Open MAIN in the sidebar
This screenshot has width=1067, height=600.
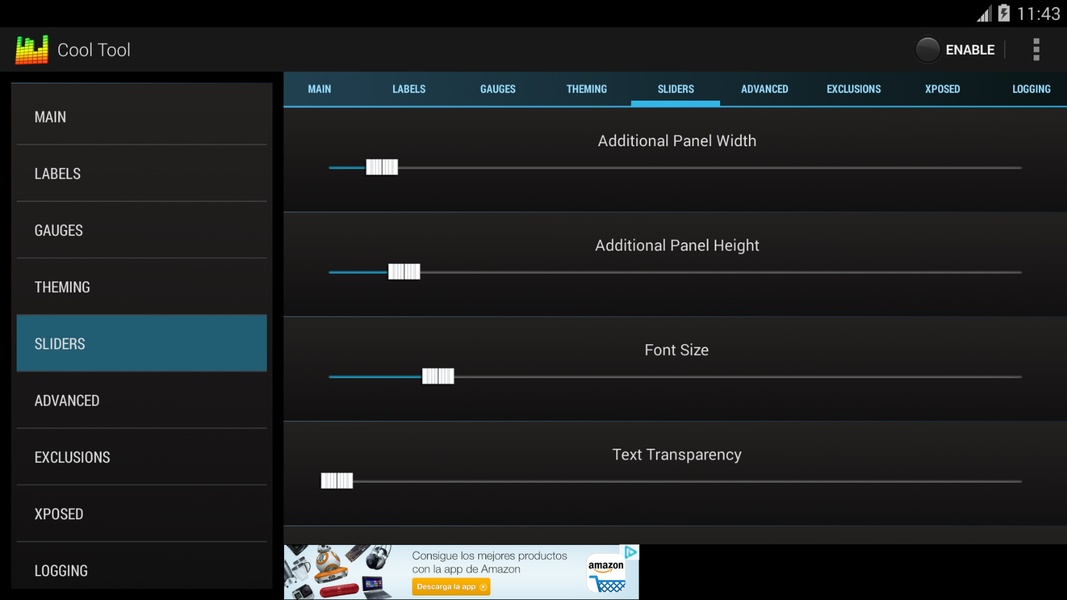(142, 116)
